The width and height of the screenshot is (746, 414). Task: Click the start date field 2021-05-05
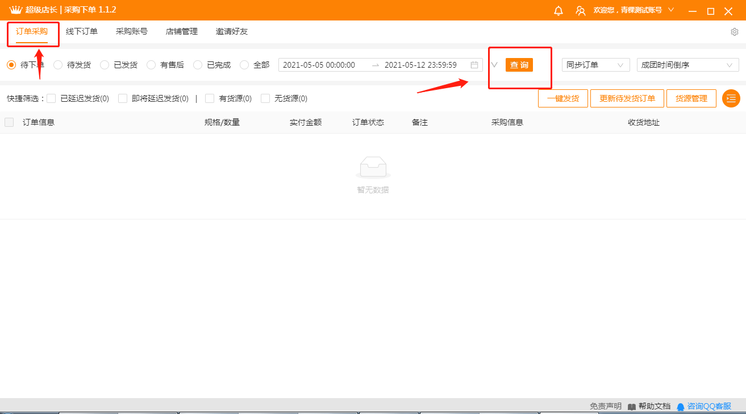(320, 65)
